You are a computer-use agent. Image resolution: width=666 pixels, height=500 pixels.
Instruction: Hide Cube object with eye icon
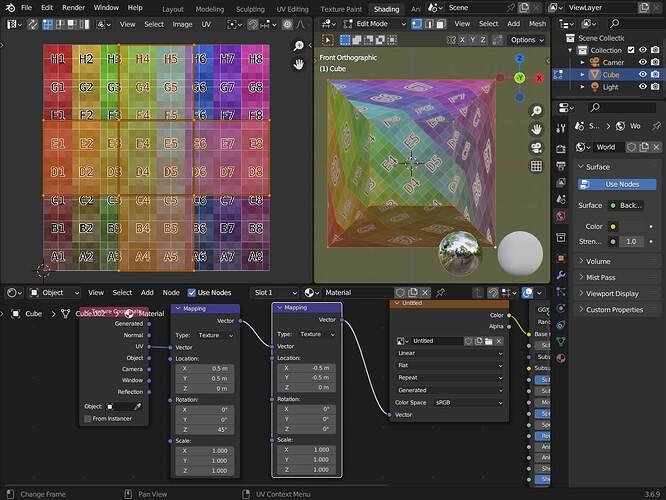click(x=643, y=74)
